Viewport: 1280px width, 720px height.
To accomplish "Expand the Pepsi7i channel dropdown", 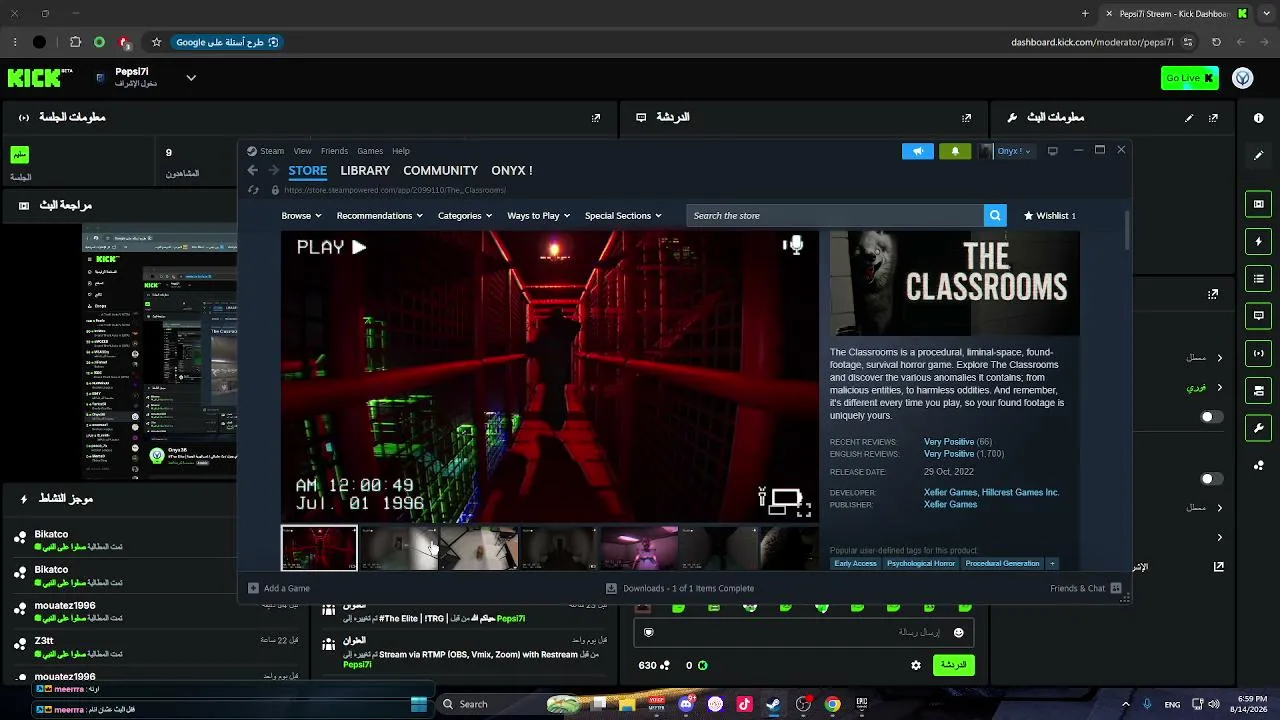I will [x=191, y=78].
